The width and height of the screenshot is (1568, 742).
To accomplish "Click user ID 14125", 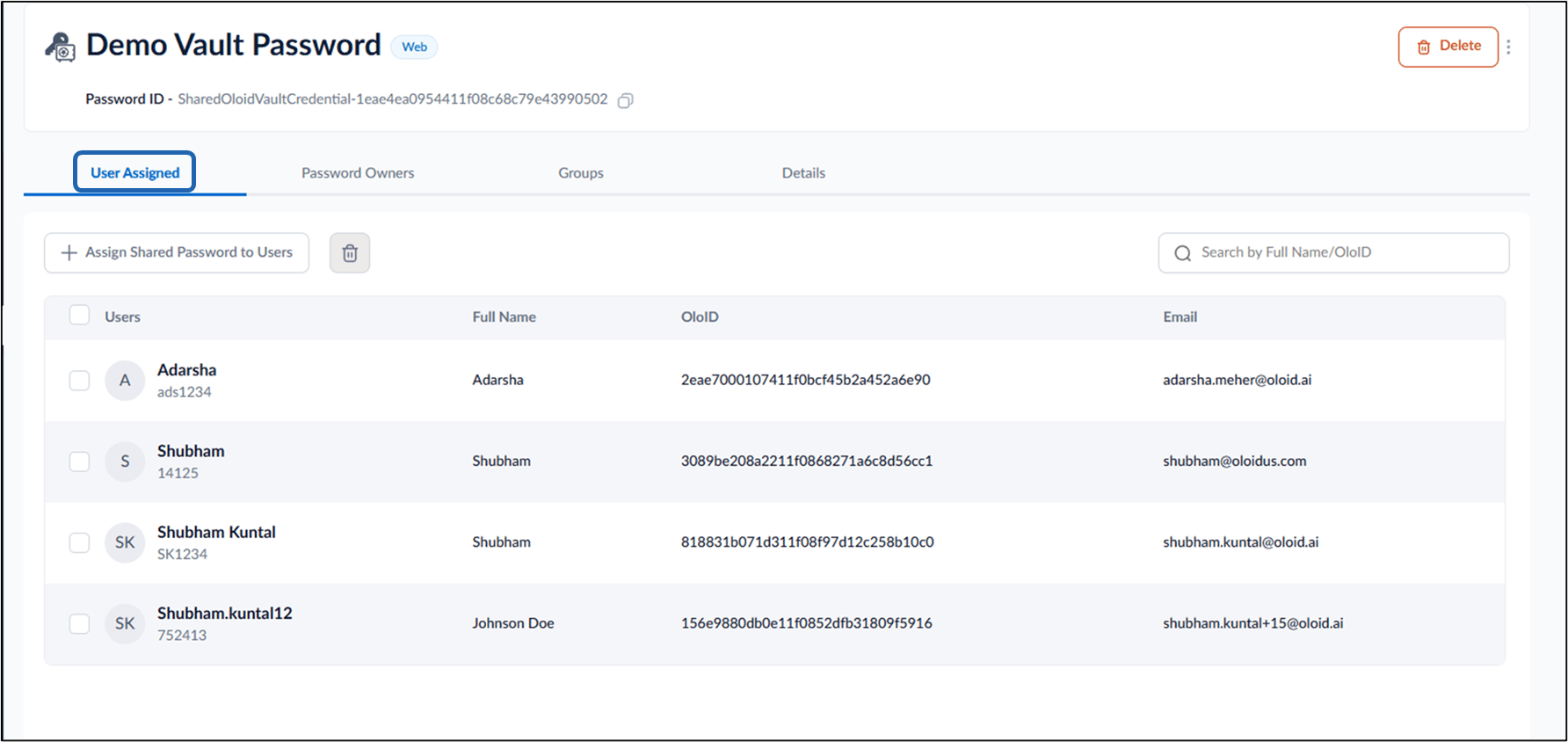I will [x=178, y=473].
